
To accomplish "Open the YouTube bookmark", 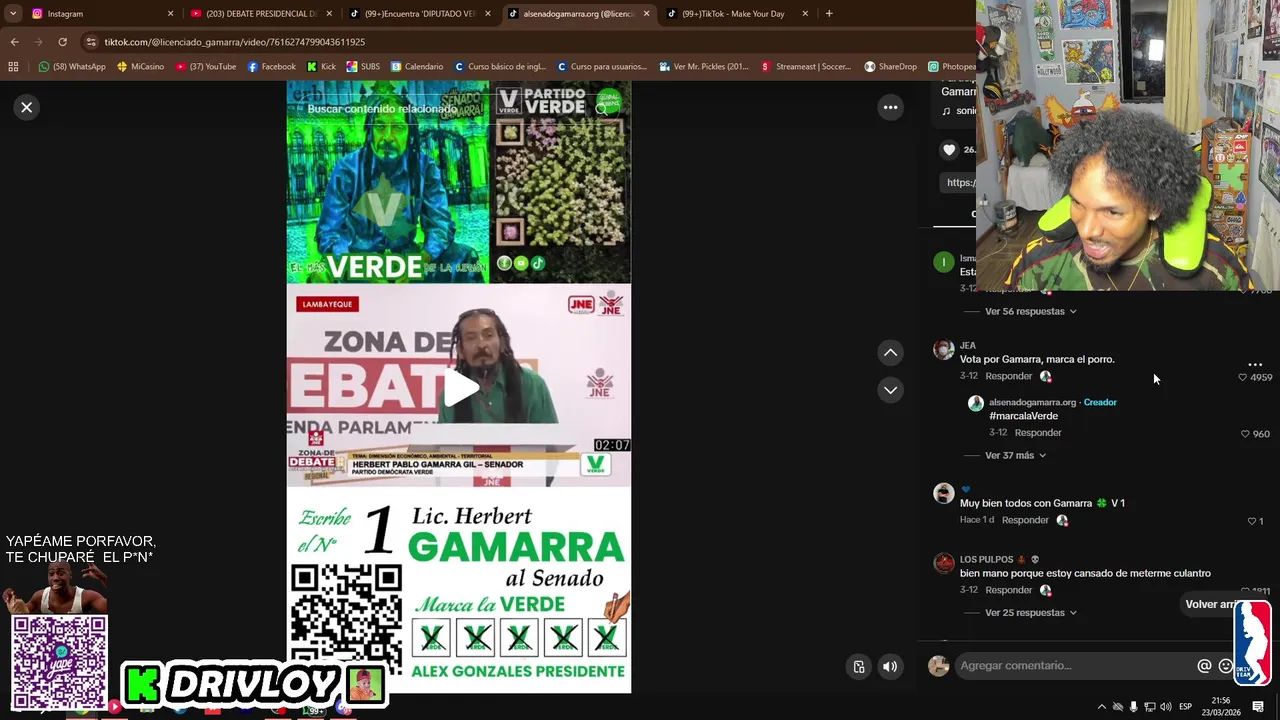I will [206, 67].
